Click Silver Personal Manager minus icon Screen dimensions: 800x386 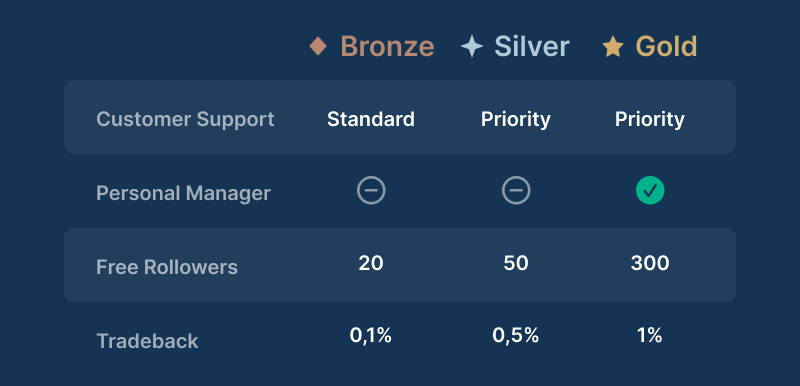[x=516, y=191]
